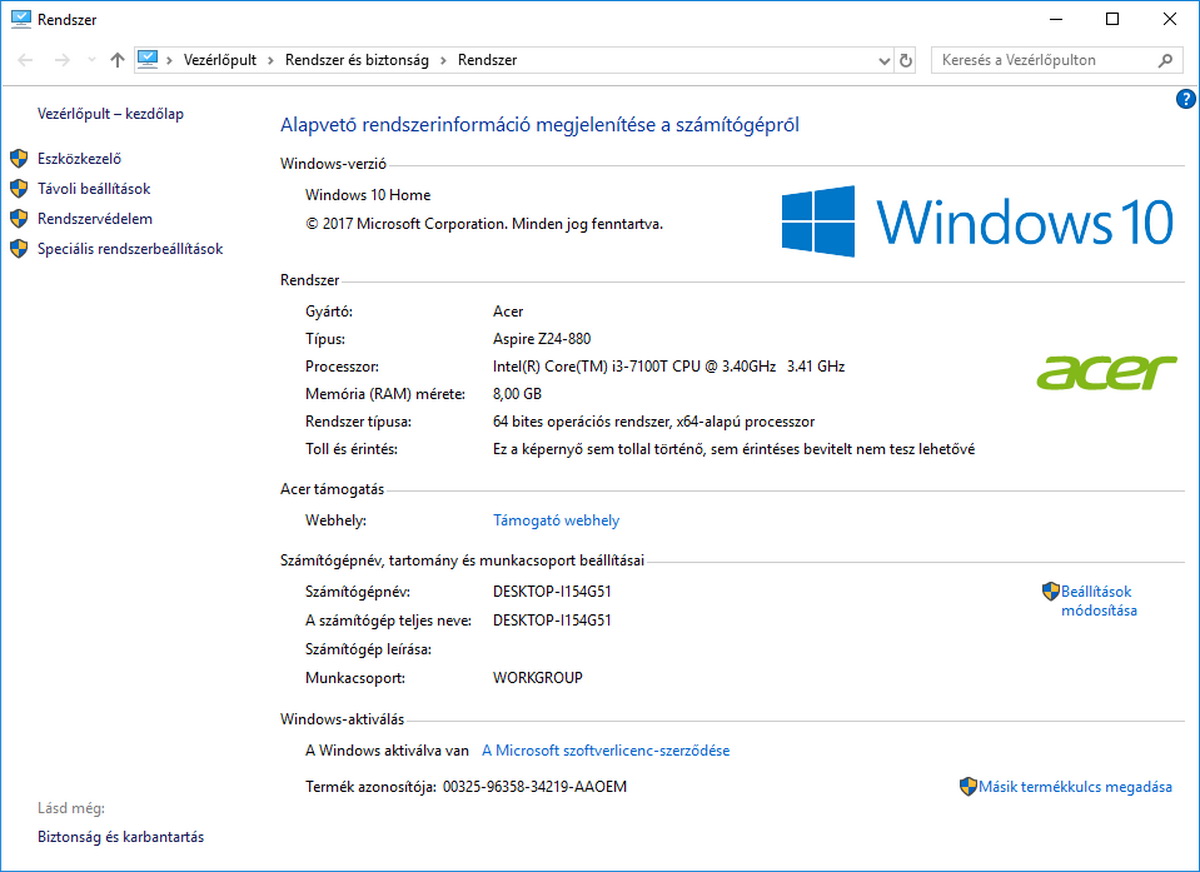
Task: Open Speciális rendszerbeállítások
Action: [130, 248]
